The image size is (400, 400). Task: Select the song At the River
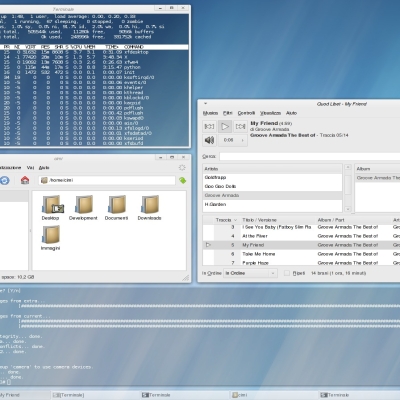coord(301,236)
